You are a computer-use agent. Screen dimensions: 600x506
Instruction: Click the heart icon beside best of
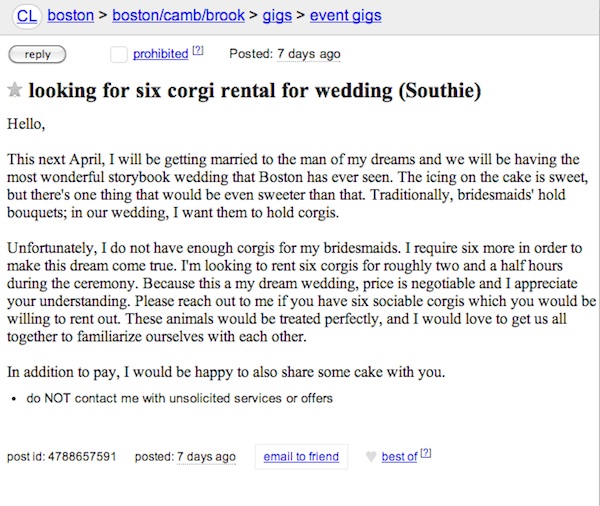371,457
